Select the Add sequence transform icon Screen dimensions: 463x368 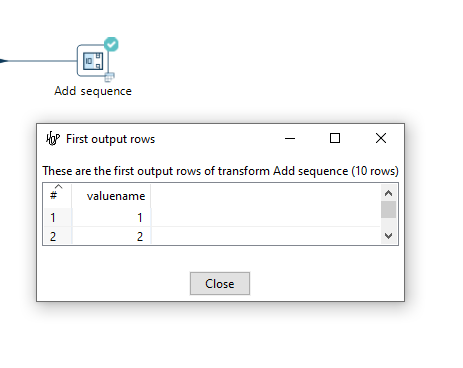[93, 61]
